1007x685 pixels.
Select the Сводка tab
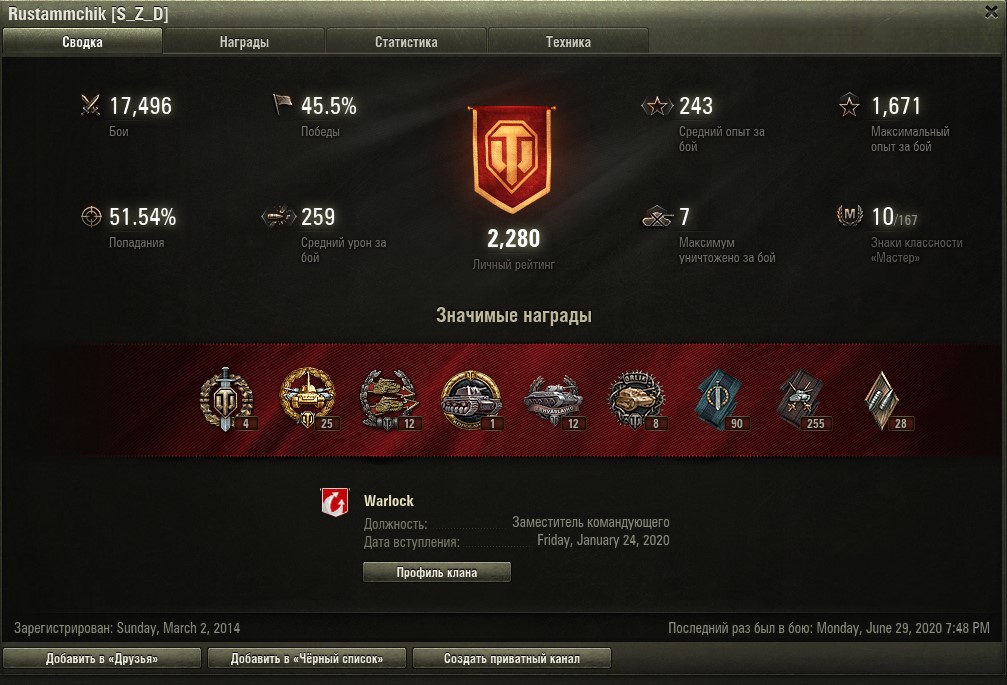pos(82,42)
